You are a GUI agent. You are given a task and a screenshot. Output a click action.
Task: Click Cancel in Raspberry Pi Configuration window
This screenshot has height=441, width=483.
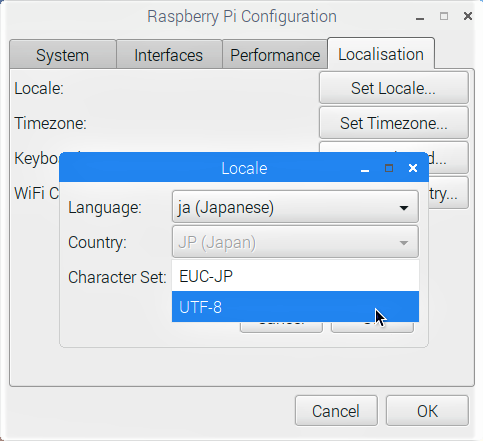pyautogui.click(x=336, y=411)
